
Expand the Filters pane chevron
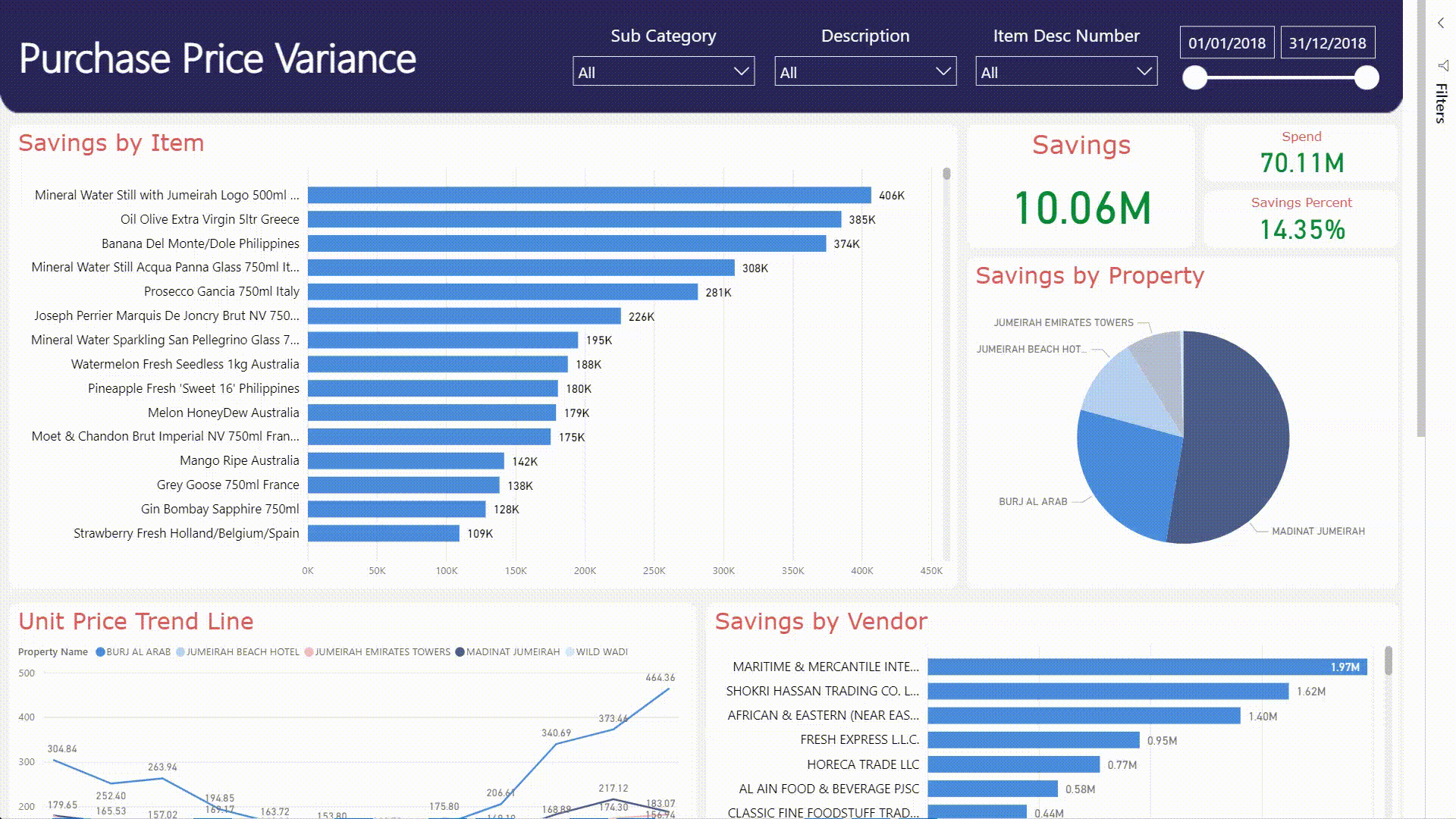pos(1441,24)
